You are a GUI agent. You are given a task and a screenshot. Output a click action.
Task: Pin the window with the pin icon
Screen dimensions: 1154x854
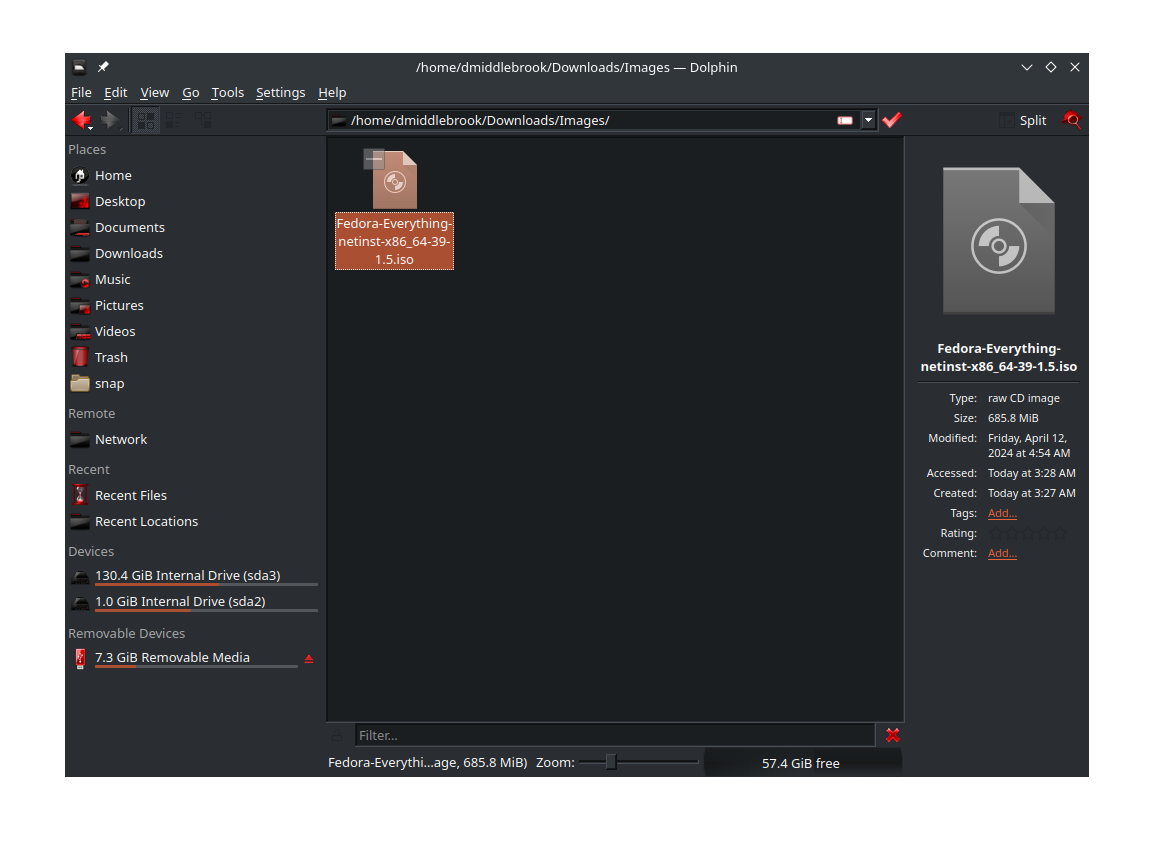tap(103, 67)
